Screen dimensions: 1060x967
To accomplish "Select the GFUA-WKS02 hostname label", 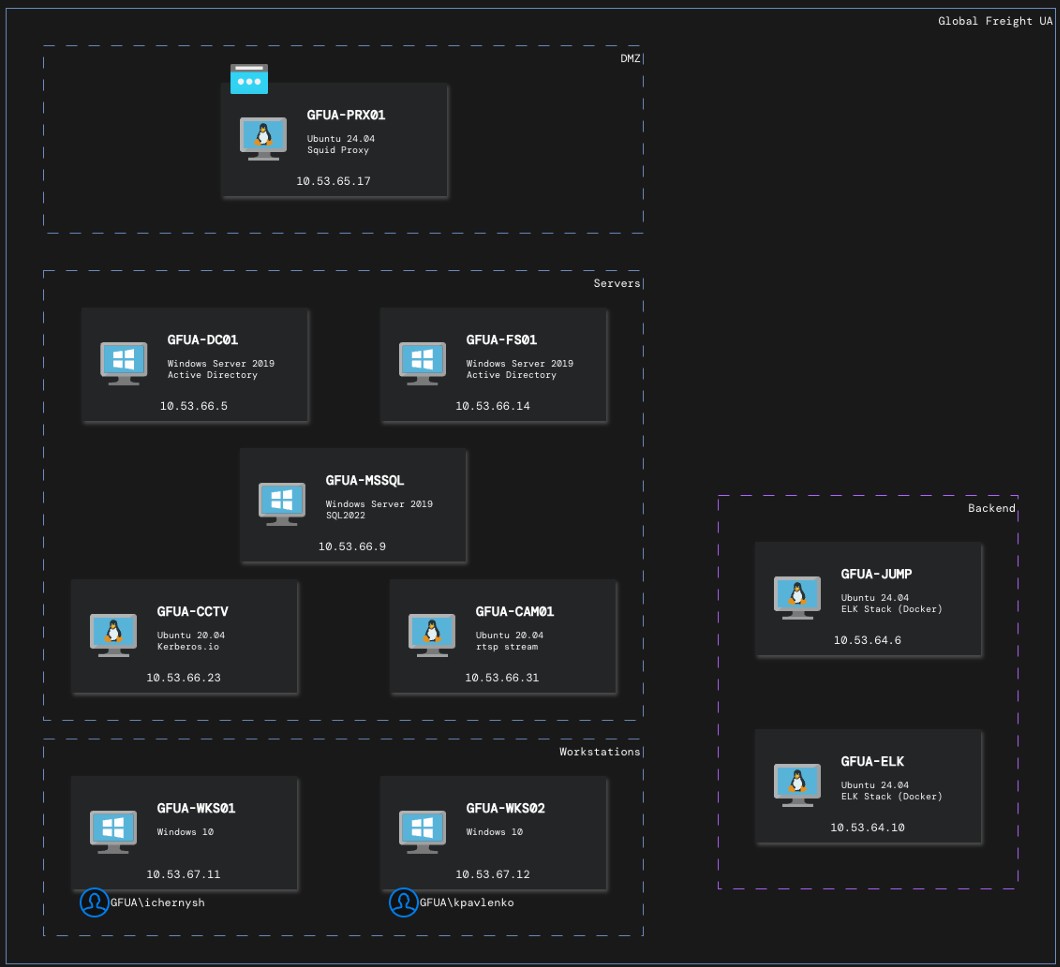I will click(506, 808).
